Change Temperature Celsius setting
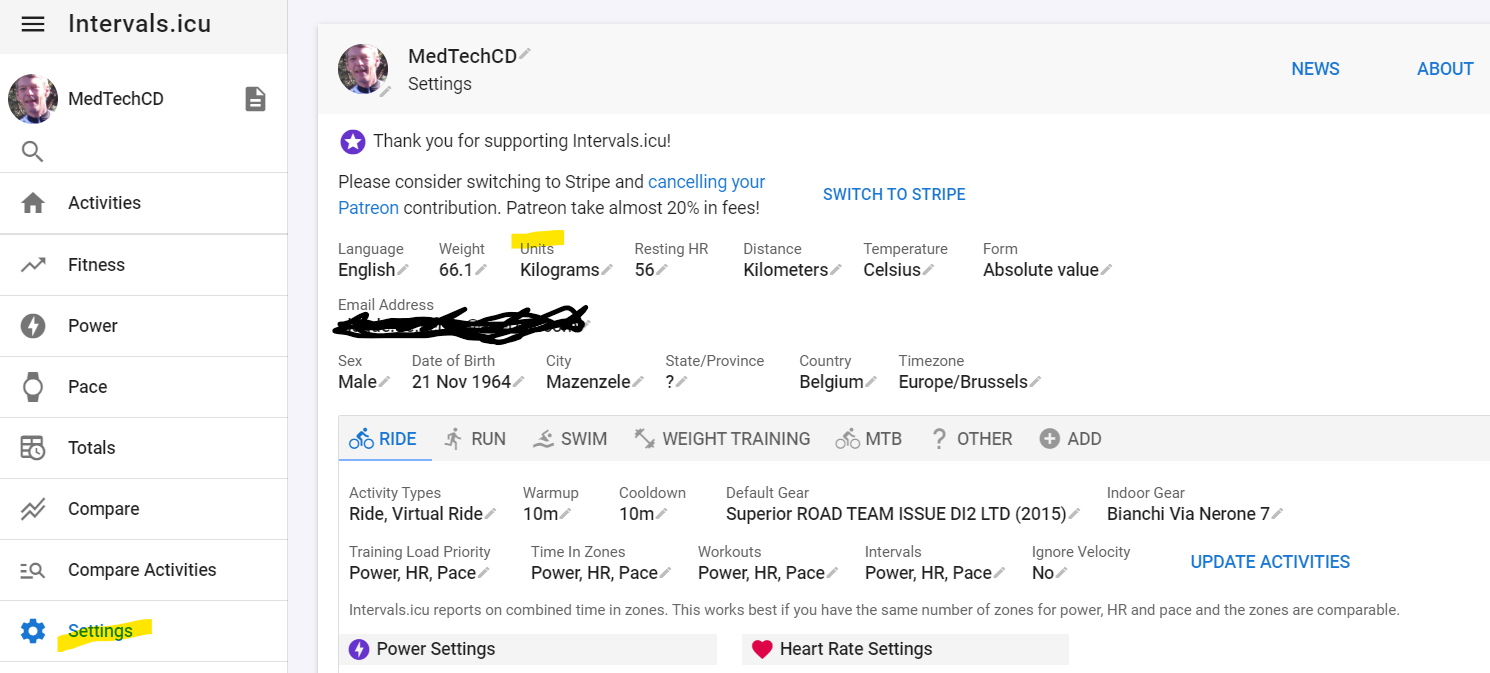Image resolution: width=1490 pixels, height=673 pixels. (899, 270)
